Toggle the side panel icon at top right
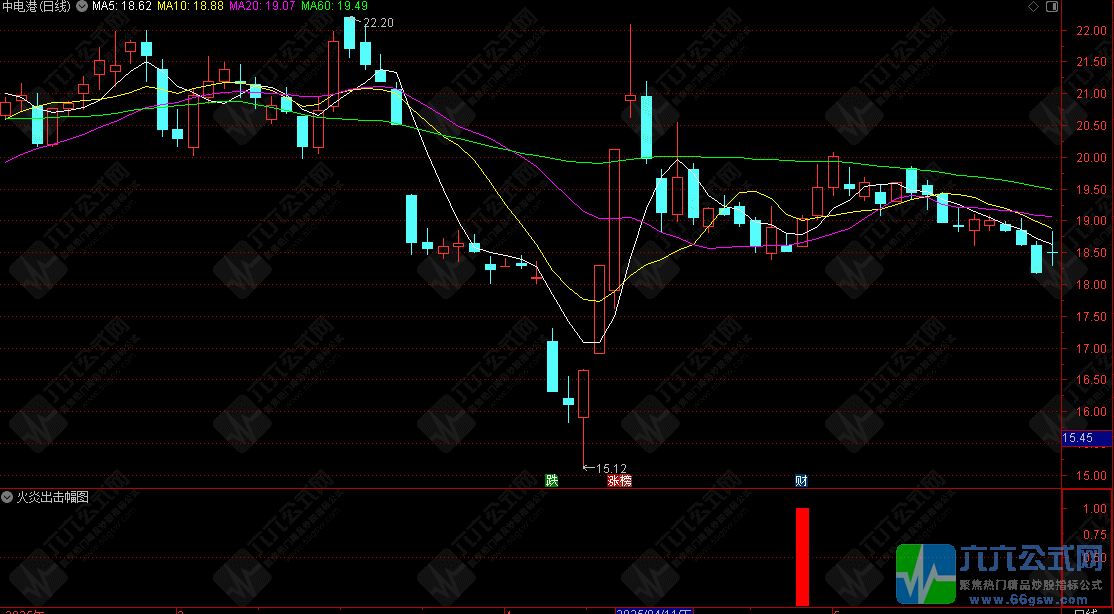This screenshot has height=614, width=1114. (1051, 6)
